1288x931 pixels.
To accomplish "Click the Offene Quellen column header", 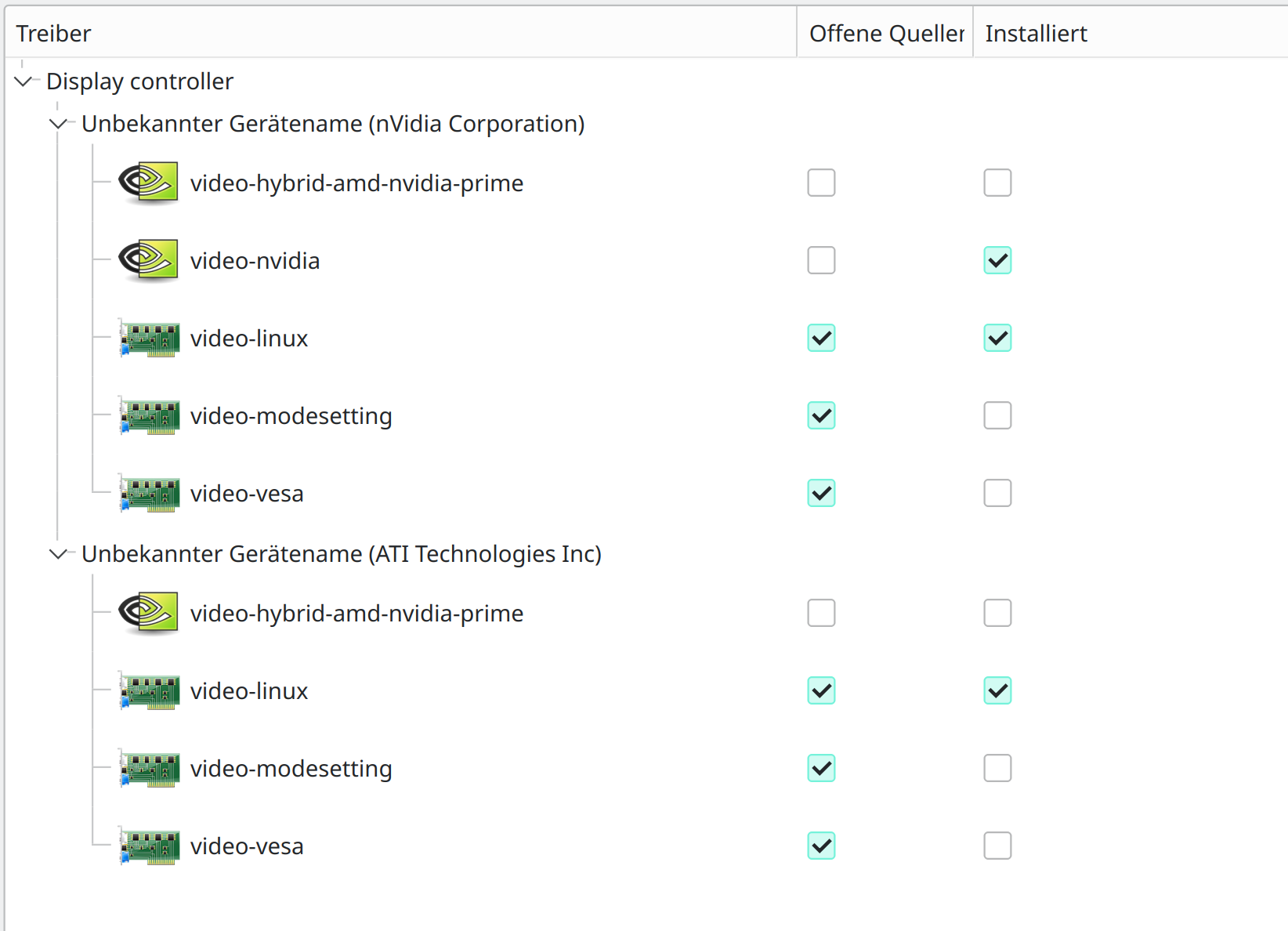I will [885, 34].
